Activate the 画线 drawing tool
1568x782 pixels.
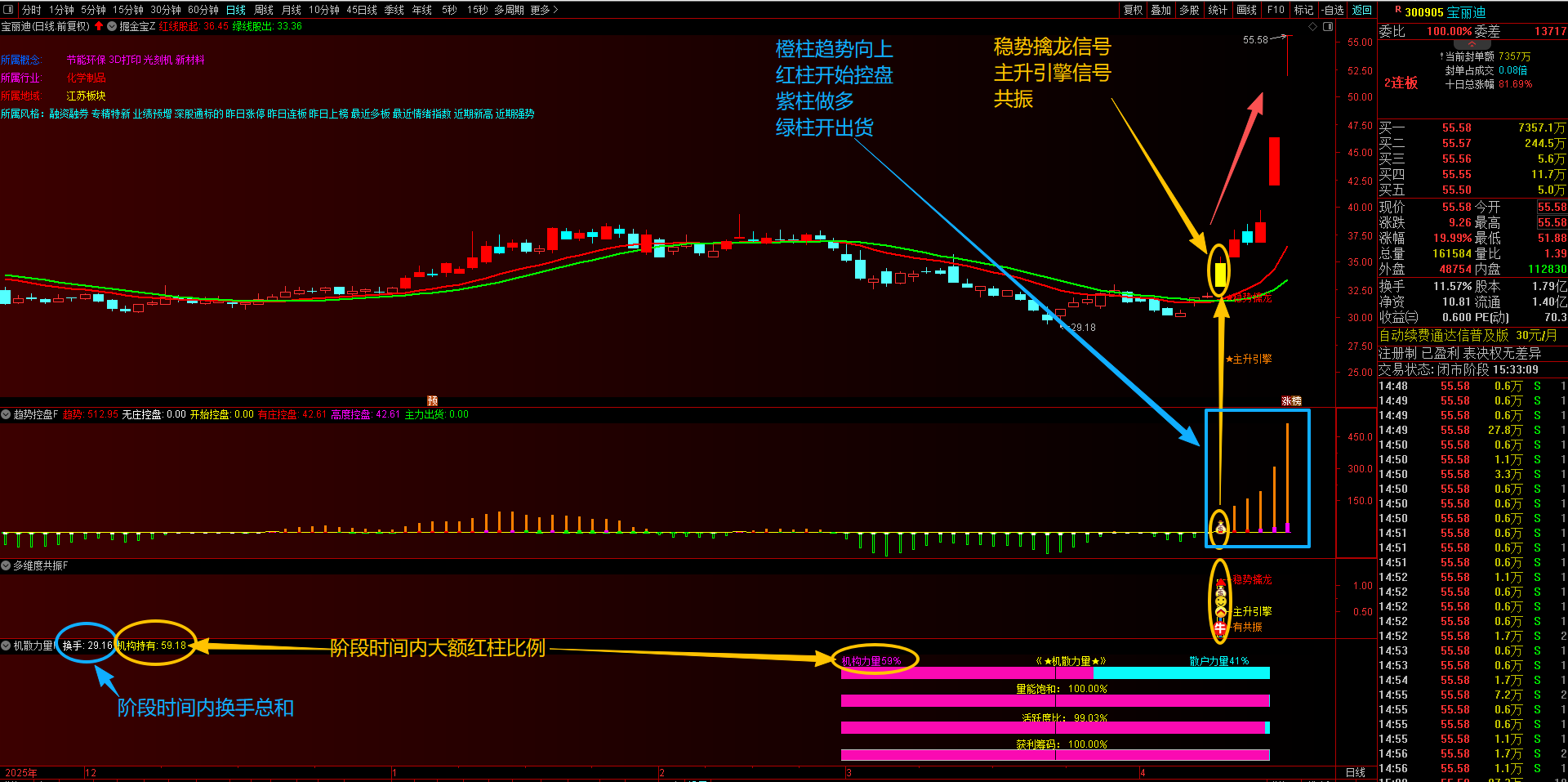[x=1247, y=10]
